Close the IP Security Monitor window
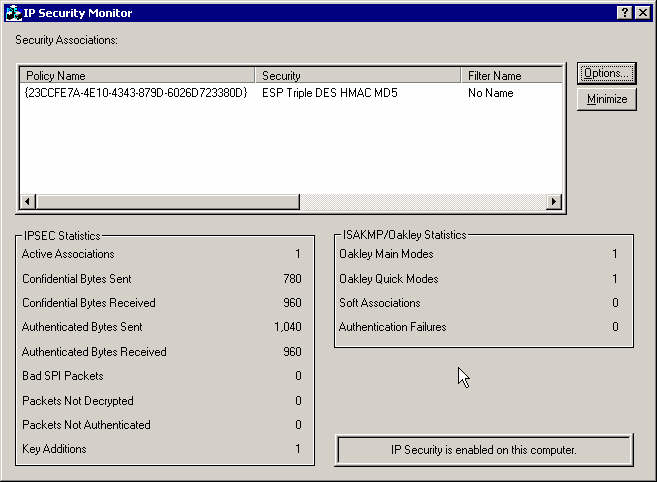The image size is (657, 482). 642,13
